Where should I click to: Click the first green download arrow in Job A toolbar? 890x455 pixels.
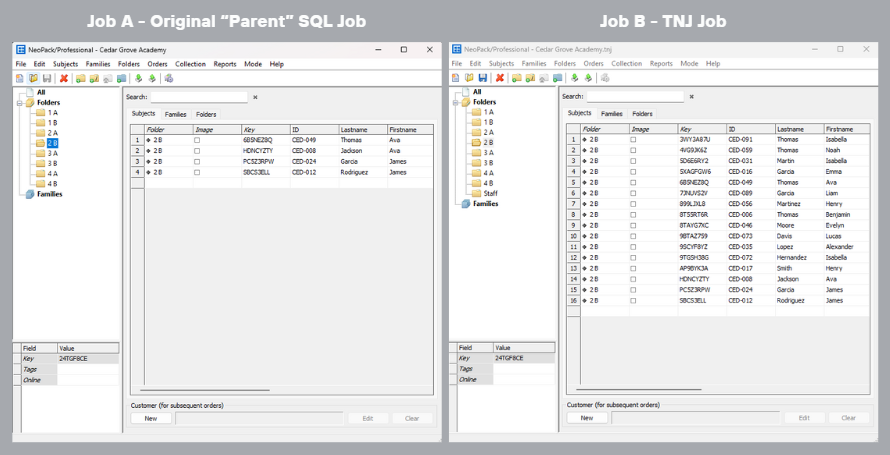[x=138, y=78]
